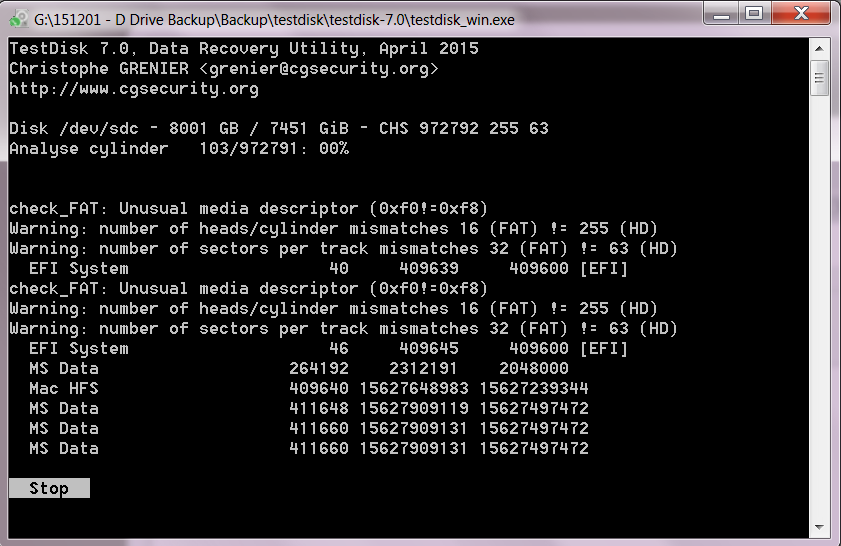Click the scrollbar down arrow
The width and height of the screenshot is (841, 546).
click(x=819, y=527)
